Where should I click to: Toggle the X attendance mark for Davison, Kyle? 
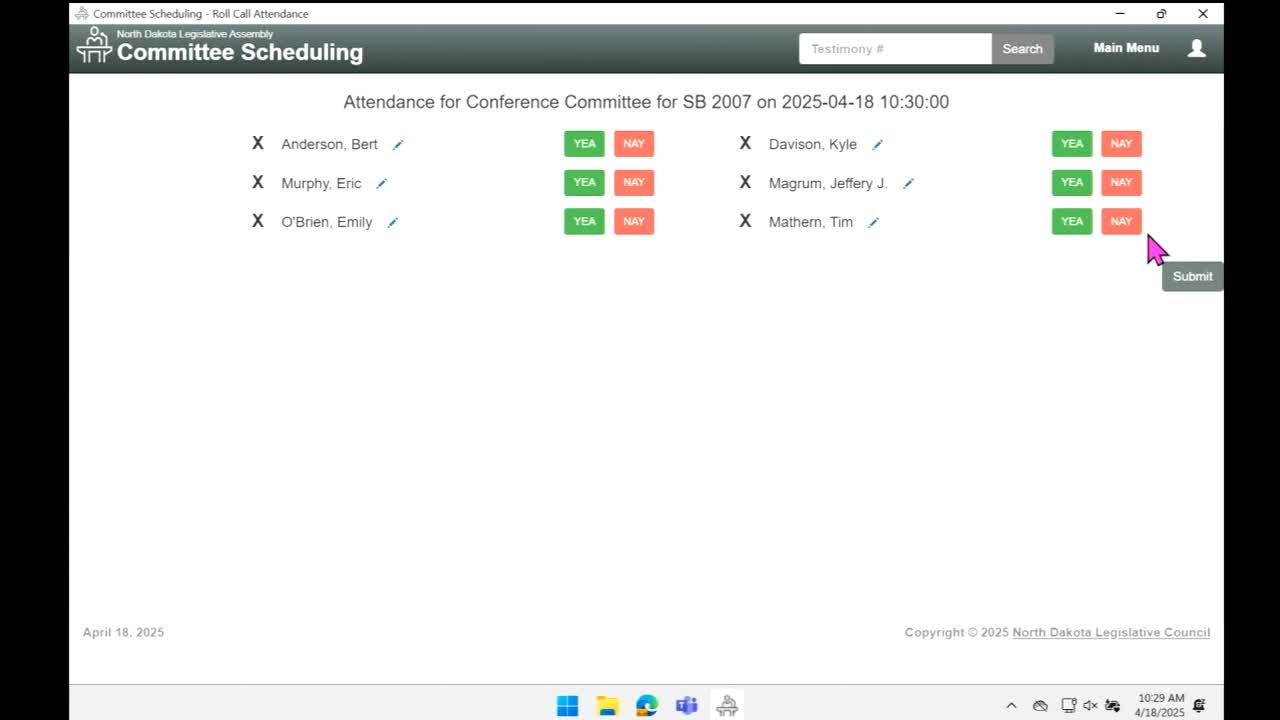click(x=745, y=144)
